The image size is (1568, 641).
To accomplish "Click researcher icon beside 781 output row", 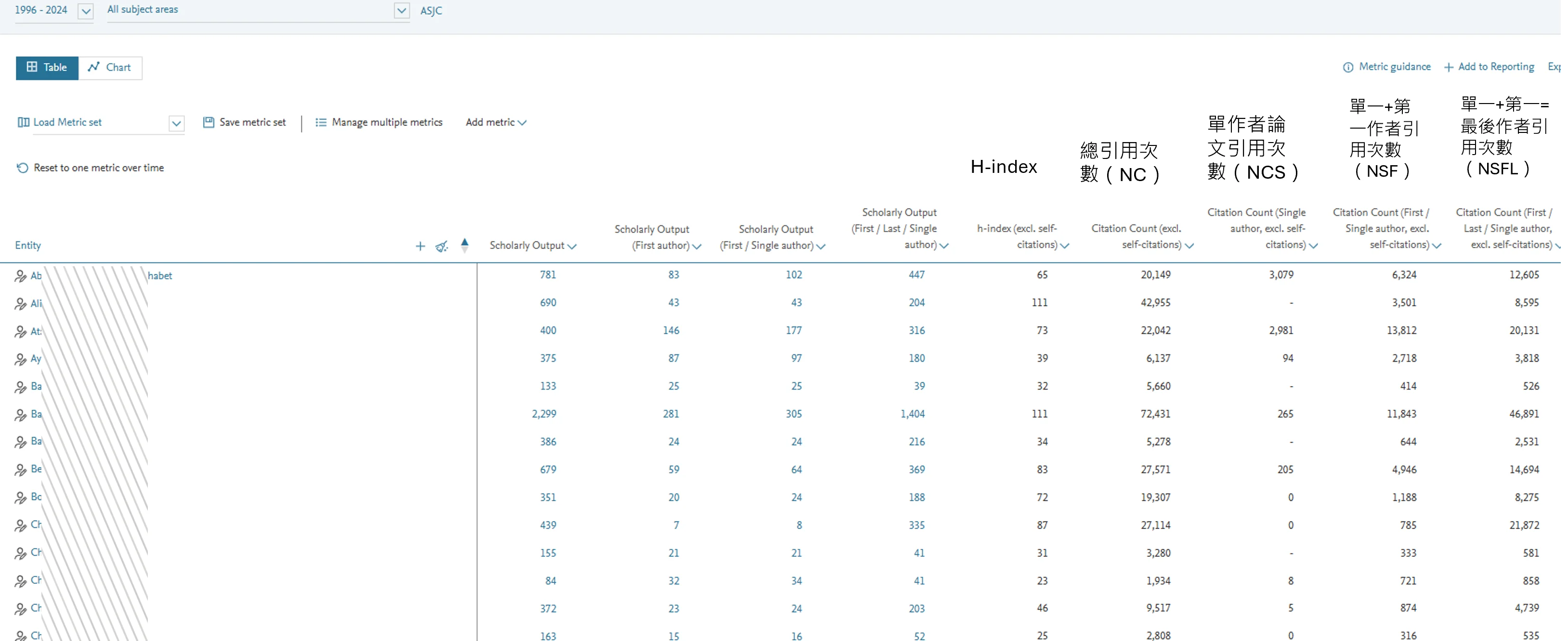I will coord(21,276).
